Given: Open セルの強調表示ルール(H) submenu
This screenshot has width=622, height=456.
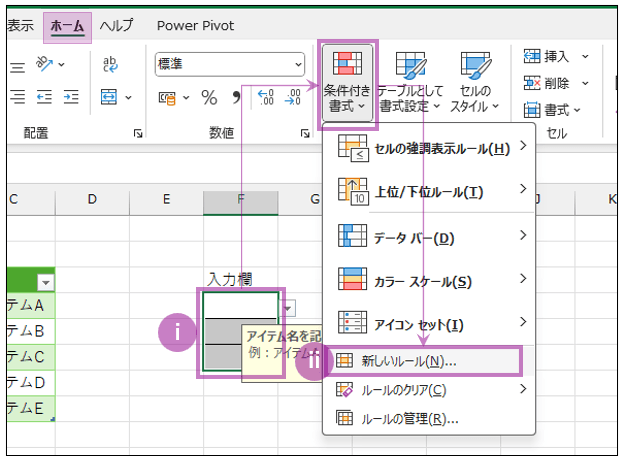Looking at the screenshot, I should pyautogui.click(x=428, y=149).
